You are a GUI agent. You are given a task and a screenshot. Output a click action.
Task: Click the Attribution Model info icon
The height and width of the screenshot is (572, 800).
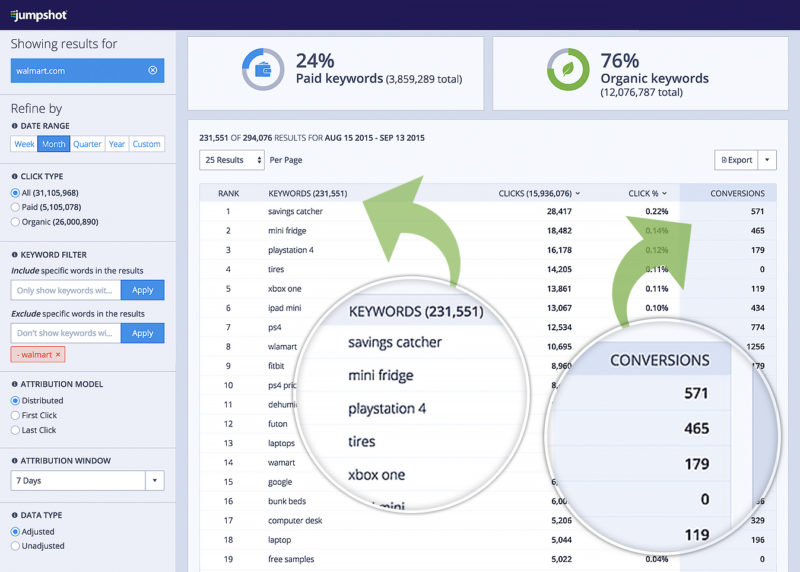tap(14, 384)
